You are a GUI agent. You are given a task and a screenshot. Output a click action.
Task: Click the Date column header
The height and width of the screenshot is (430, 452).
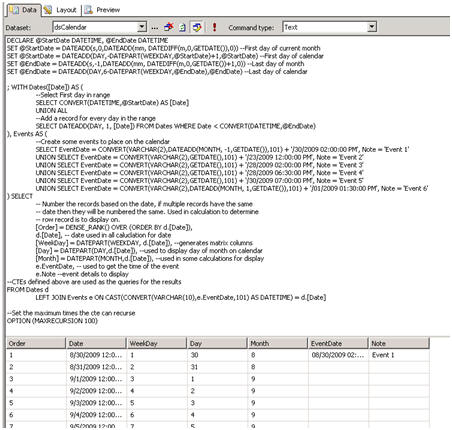point(96,343)
